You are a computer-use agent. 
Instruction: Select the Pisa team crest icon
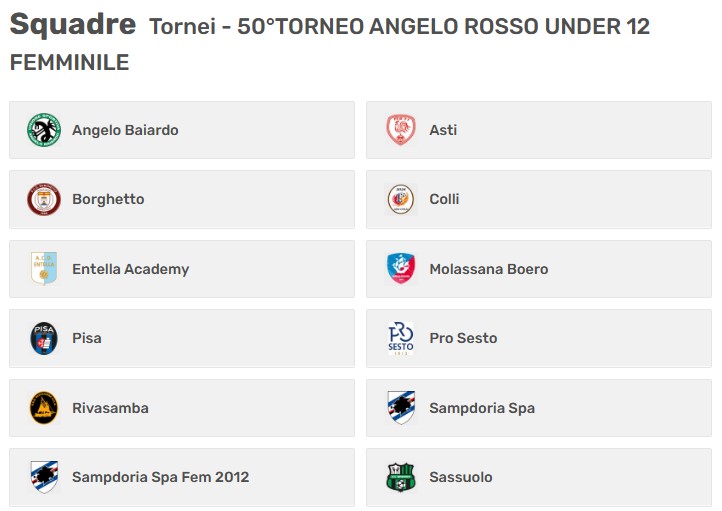[44, 338]
